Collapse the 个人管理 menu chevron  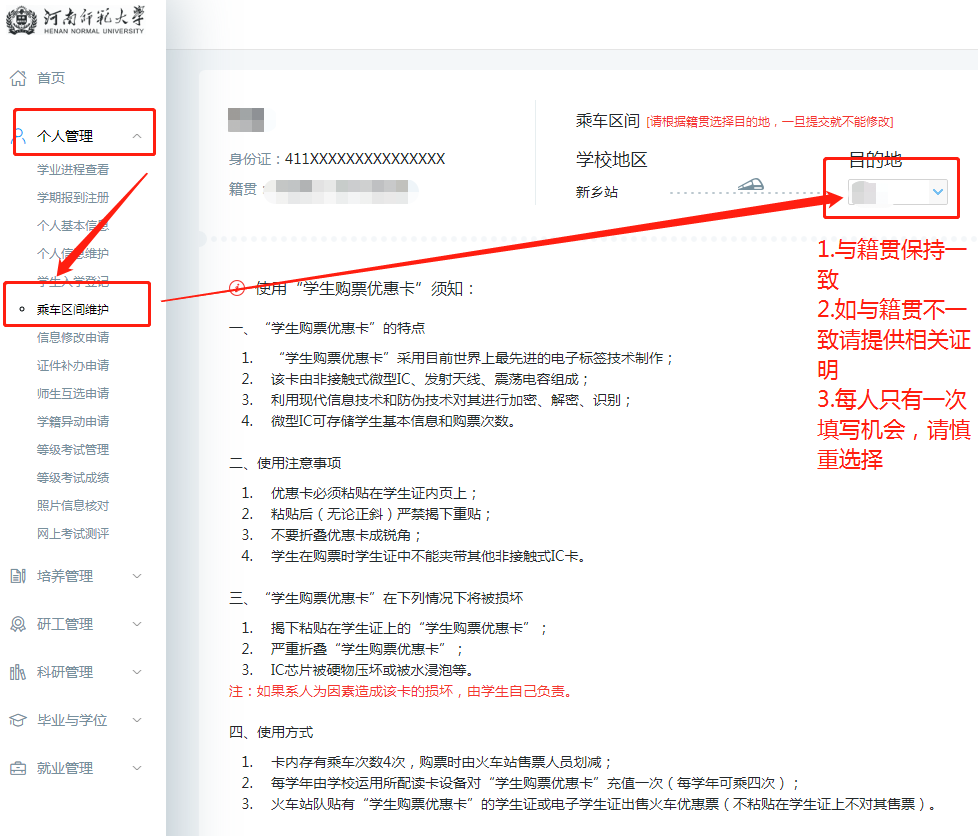click(137, 136)
